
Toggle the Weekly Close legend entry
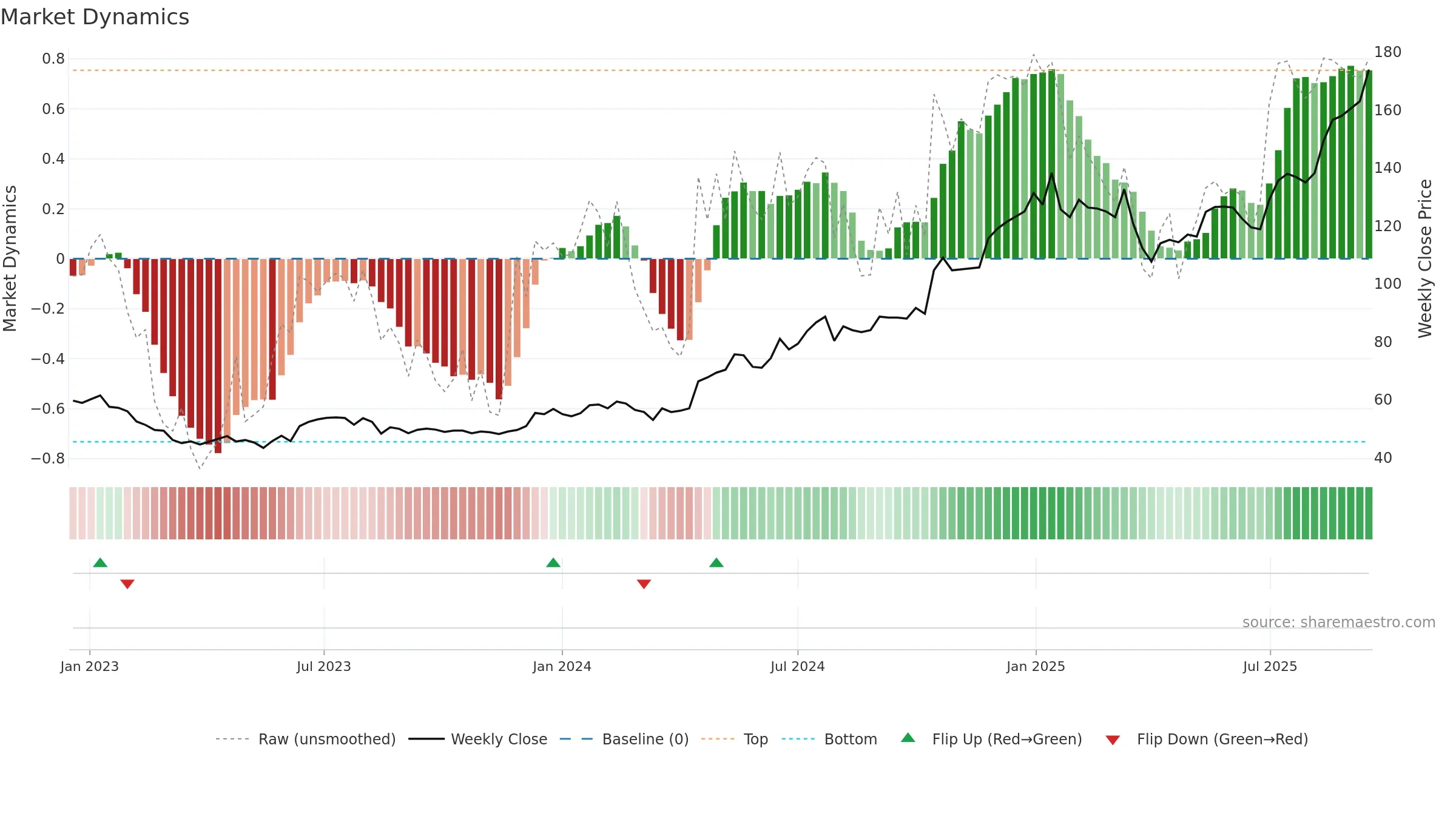pyautogui.click(x=477, y=739)
